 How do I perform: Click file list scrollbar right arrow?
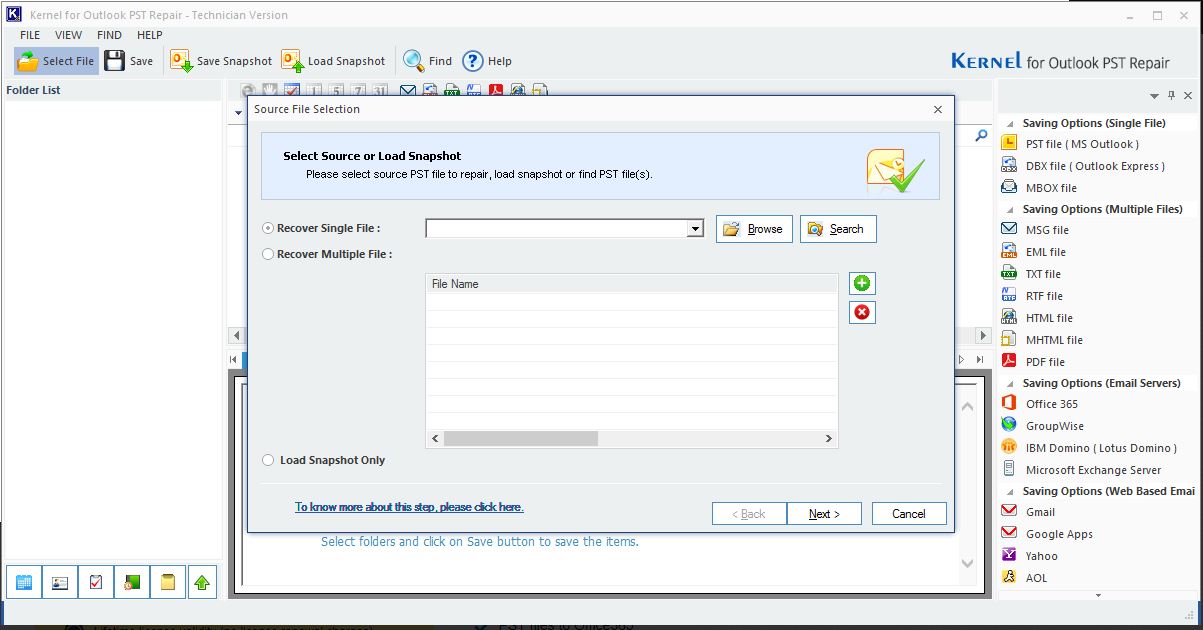click(829, 438)
